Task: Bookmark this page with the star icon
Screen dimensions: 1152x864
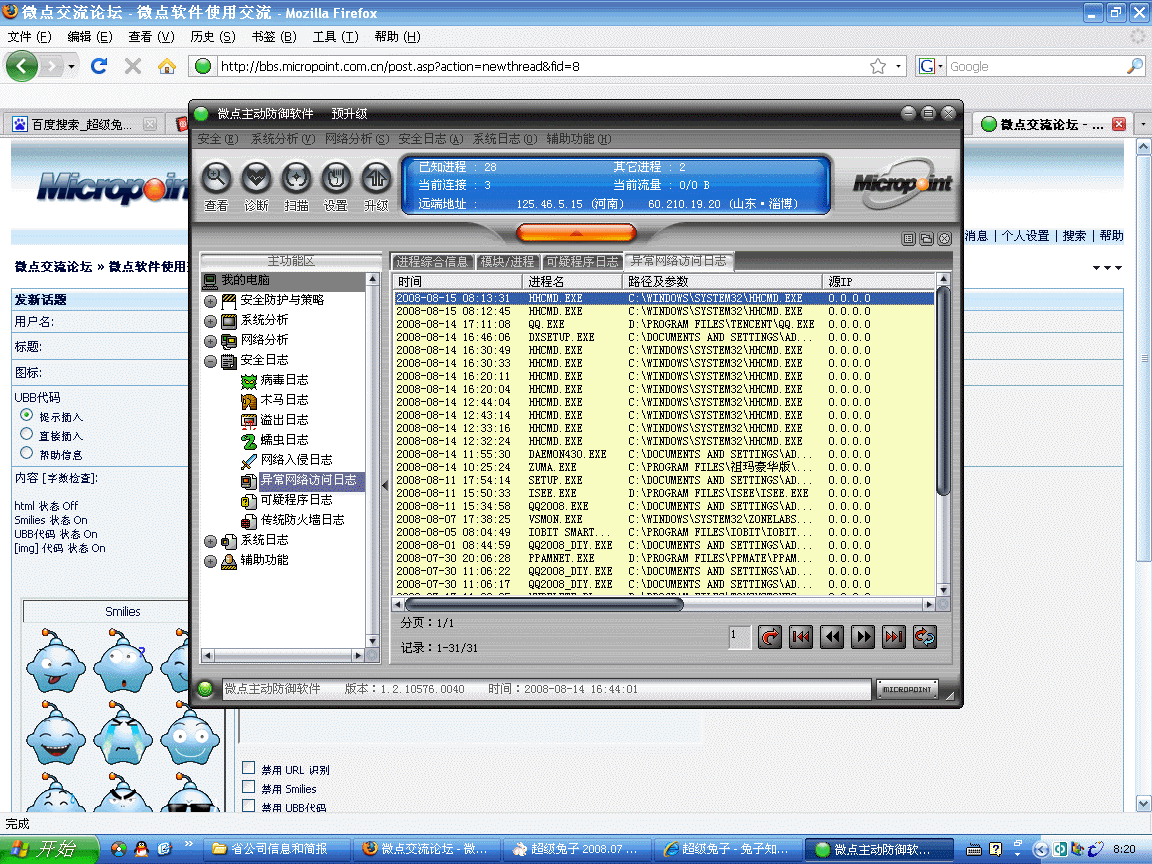Action: click(x=878, y=66)
